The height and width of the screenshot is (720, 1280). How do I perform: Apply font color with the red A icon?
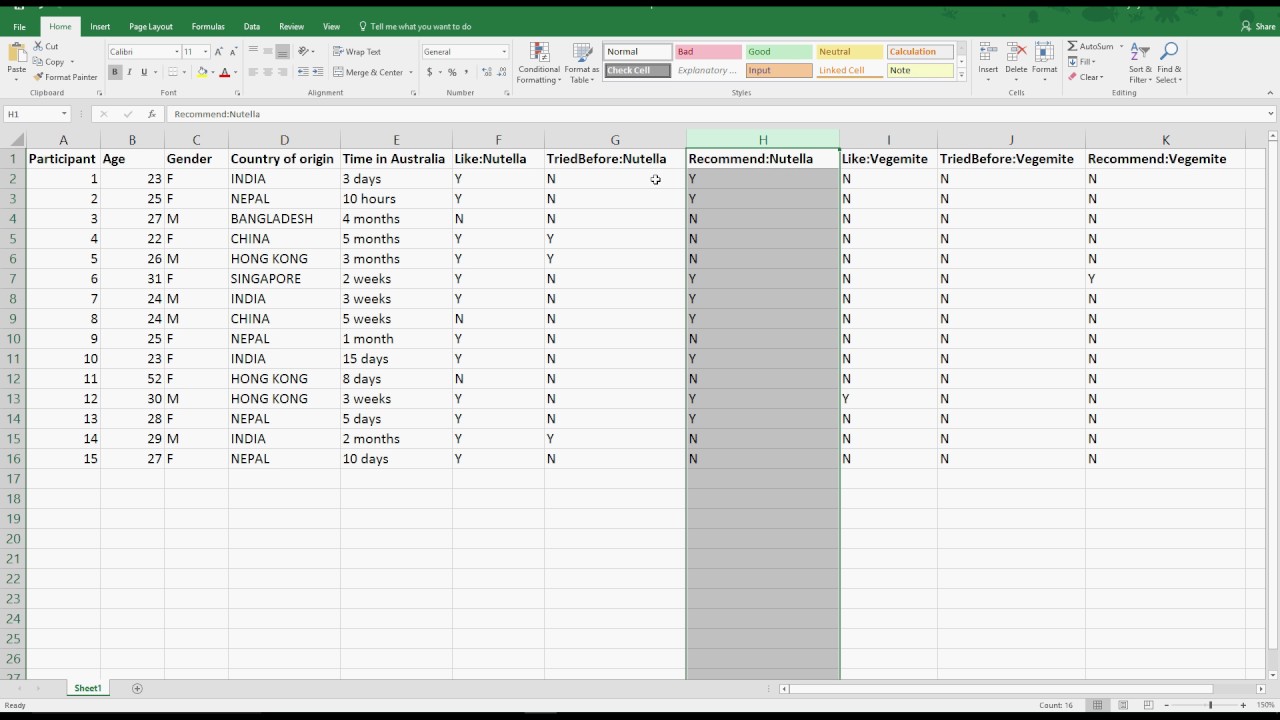[224, 72]
